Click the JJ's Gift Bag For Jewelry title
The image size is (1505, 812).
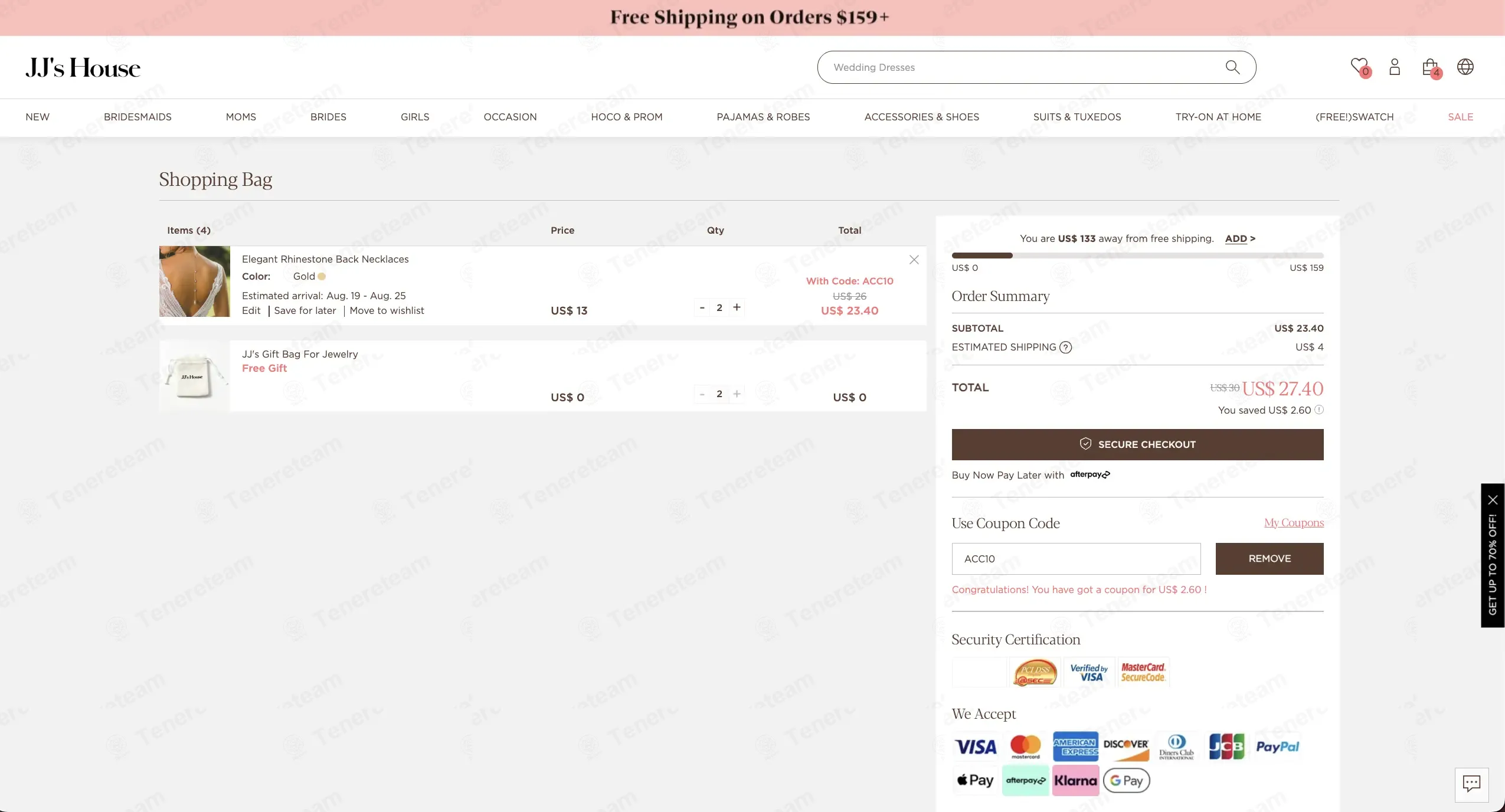point(300,354)
